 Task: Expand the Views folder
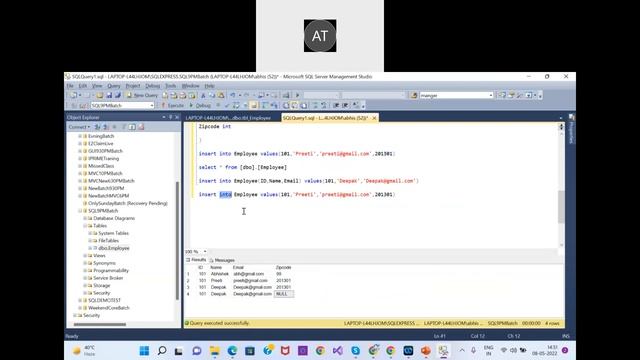(85, 256)
